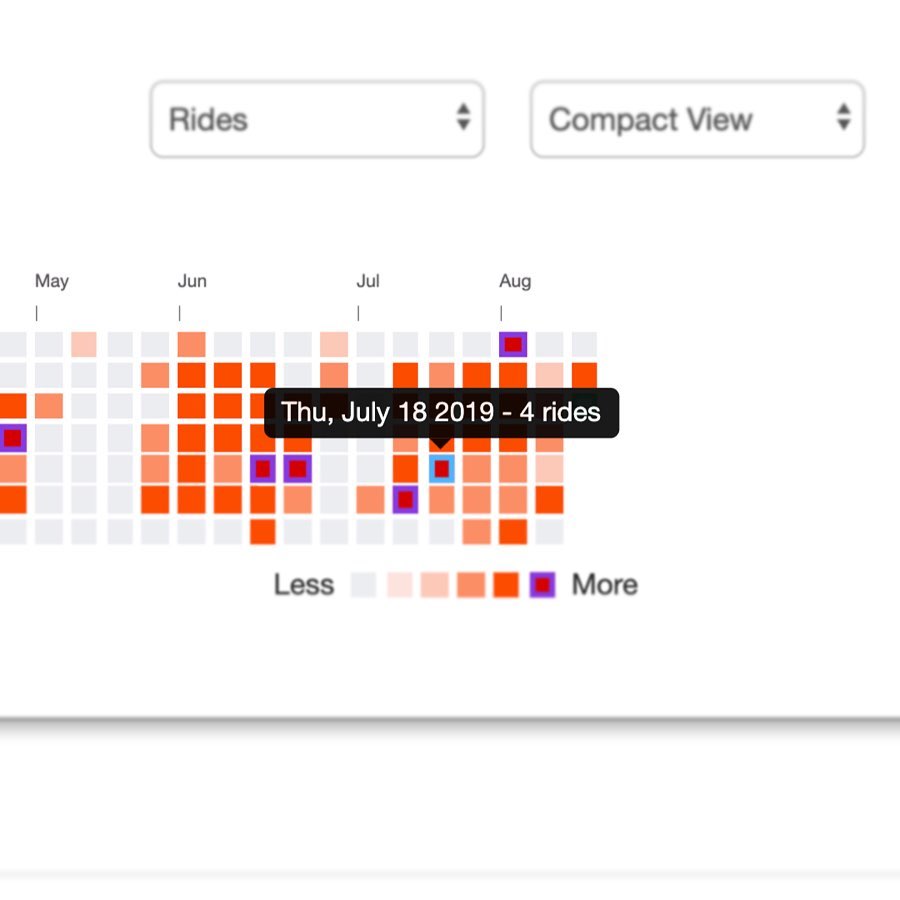Select the bottom-row orange cell under the Aug marker
This screenshot has width=900, height=900.
[x=513, y=531]
